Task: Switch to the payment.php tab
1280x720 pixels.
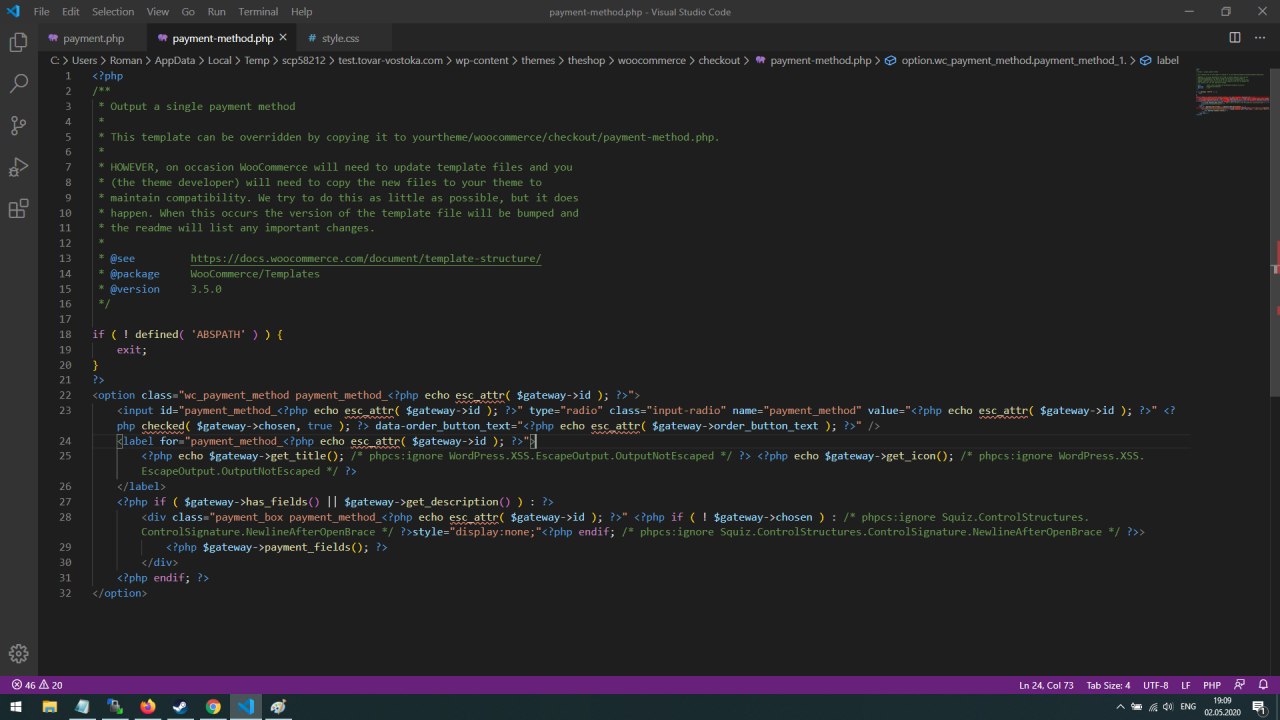Action: [x=92, y=38]
